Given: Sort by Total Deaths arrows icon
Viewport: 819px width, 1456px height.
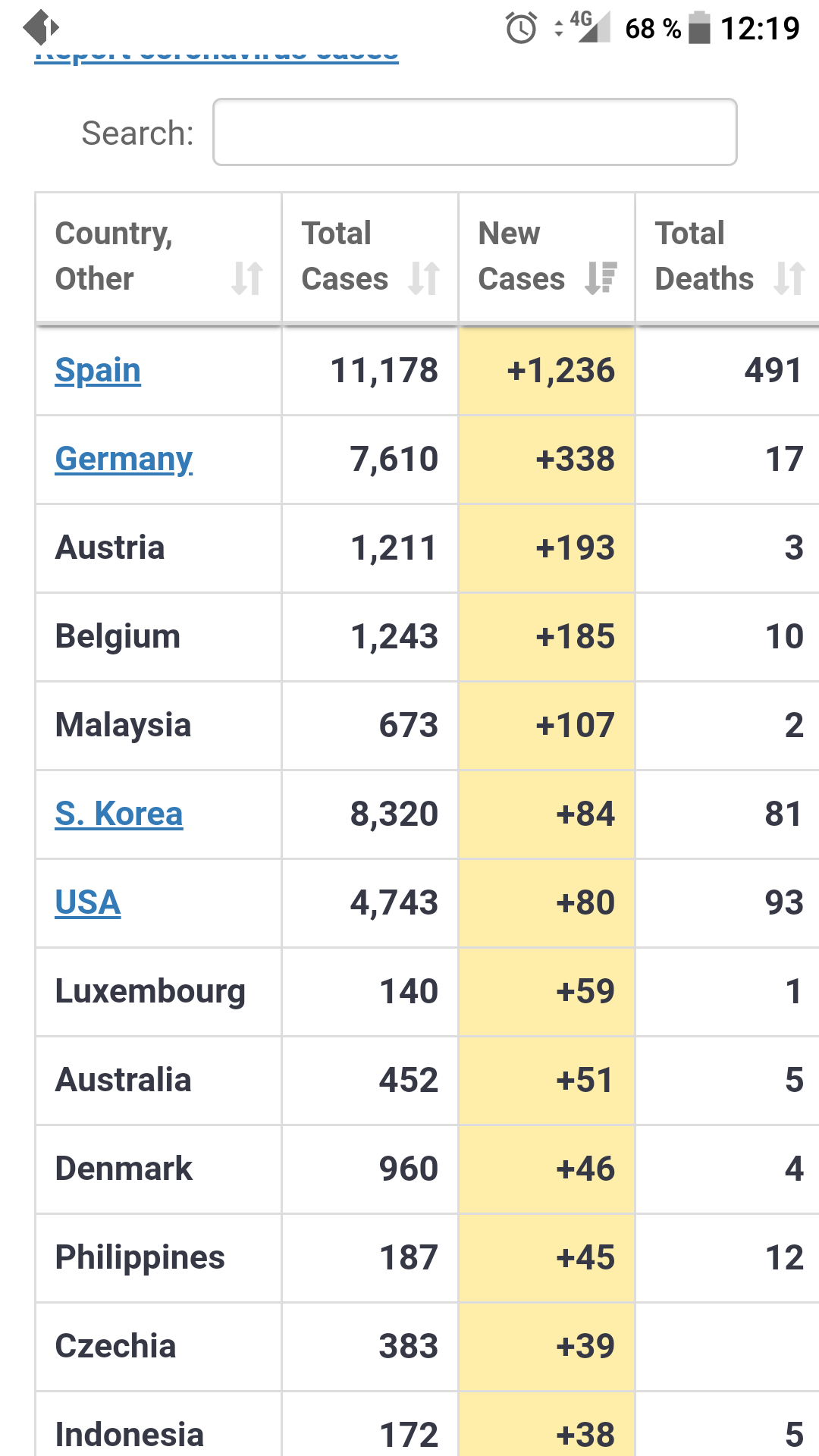Looking at the screenshot, I should (789, 278).
